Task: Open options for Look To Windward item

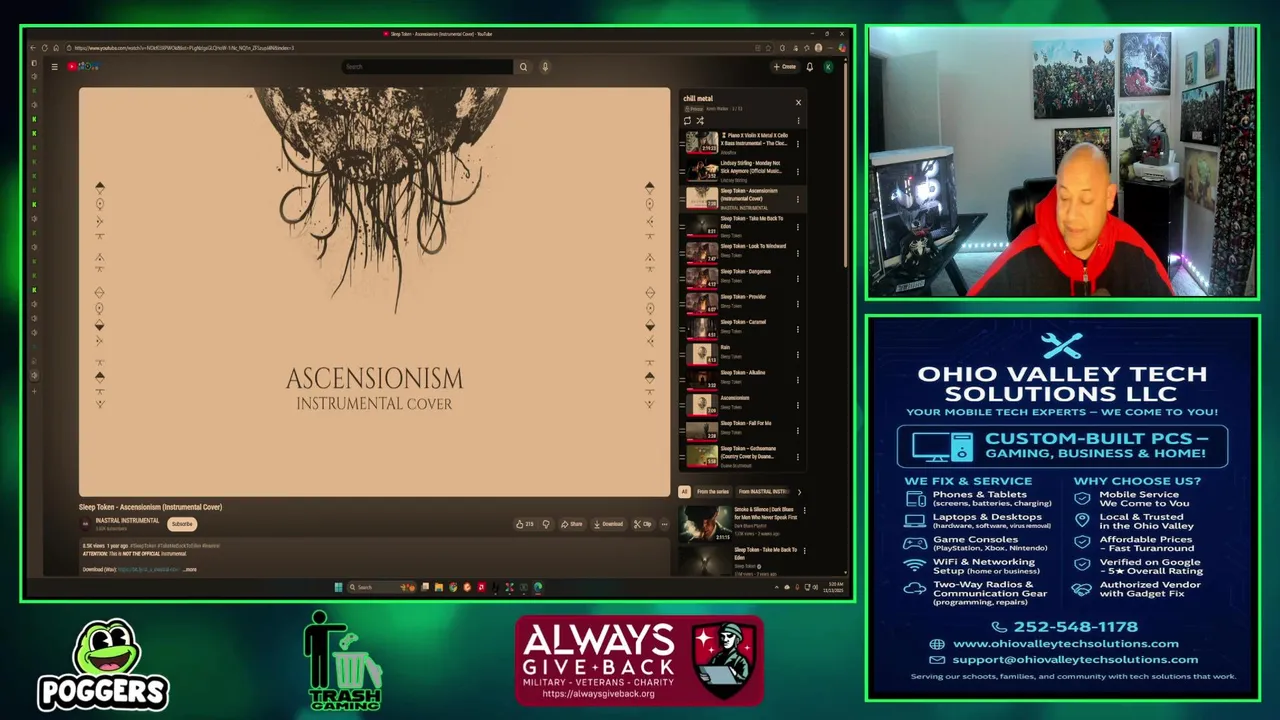Action: click(x=798, y=253)
